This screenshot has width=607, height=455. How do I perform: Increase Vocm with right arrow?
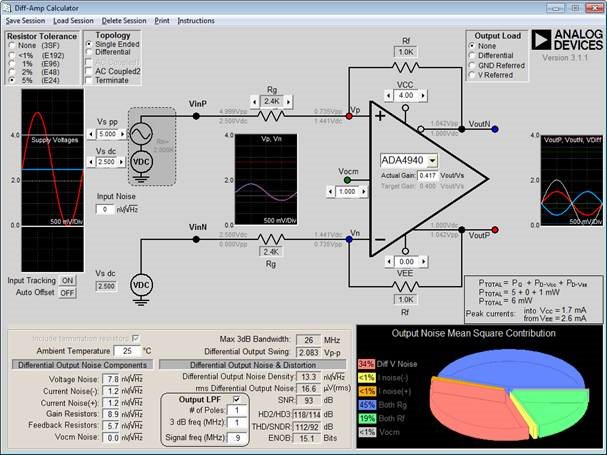pos(364,192)
